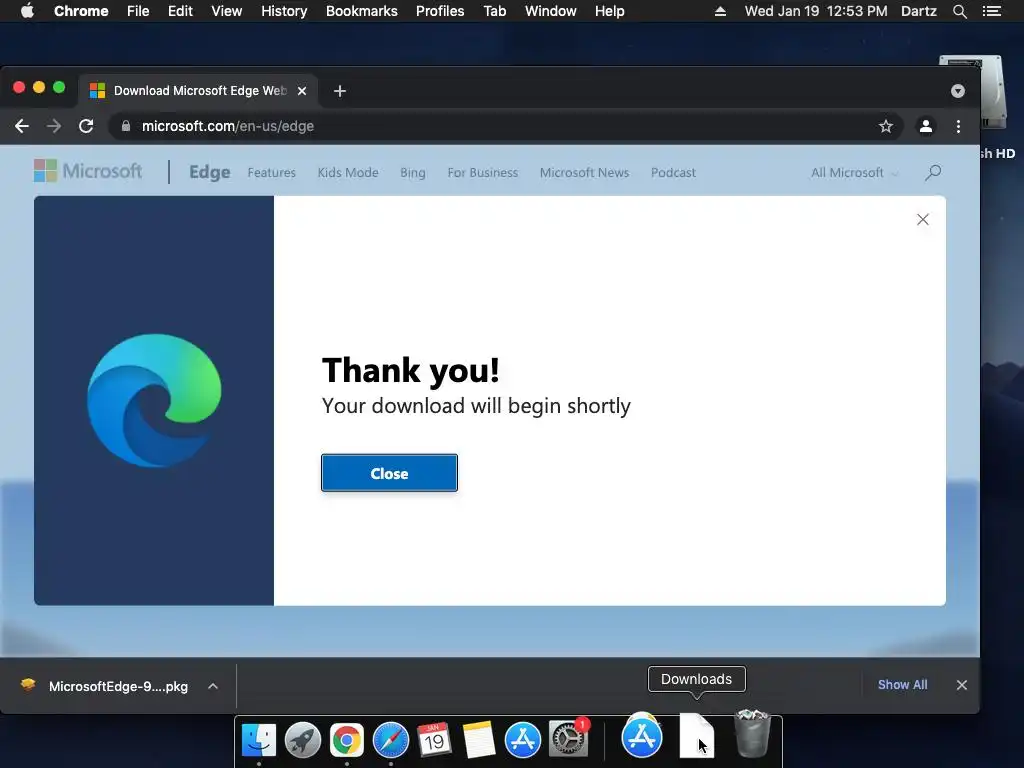Open the Trash in the Dock
The height and width of the screenshot is (768, 1024).
[752, 734]
